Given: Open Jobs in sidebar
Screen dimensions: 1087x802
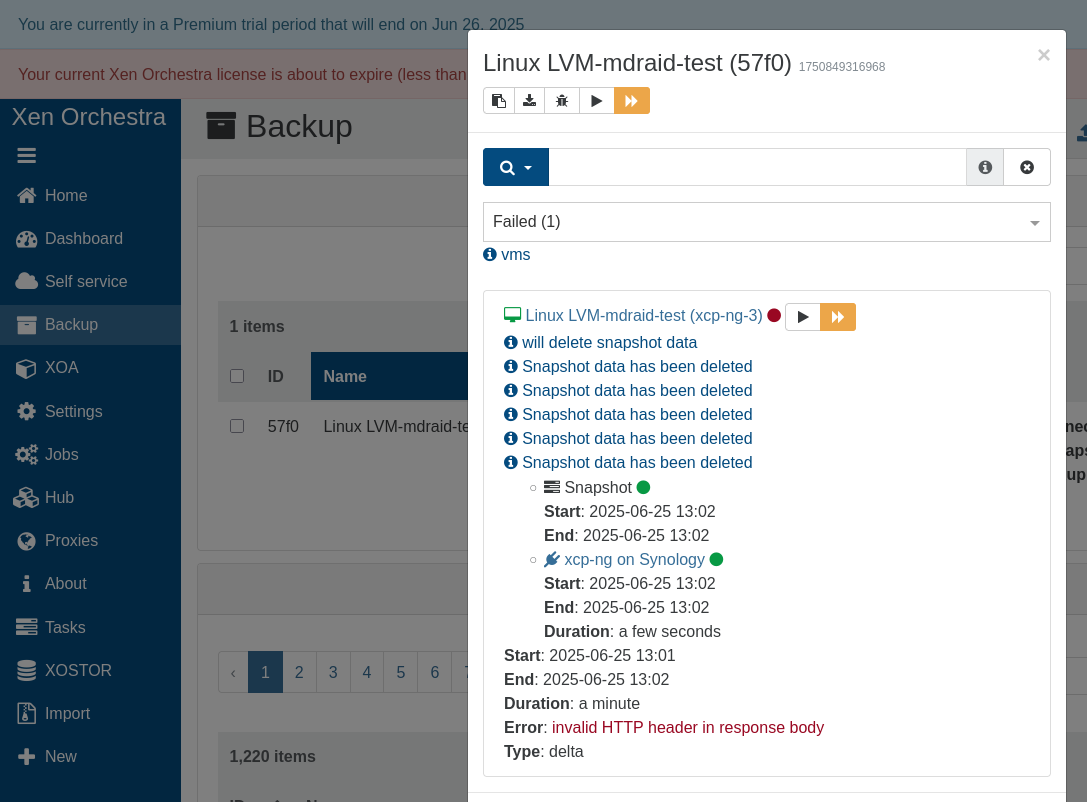Looking at the screenshot, I should click(90, 454).
